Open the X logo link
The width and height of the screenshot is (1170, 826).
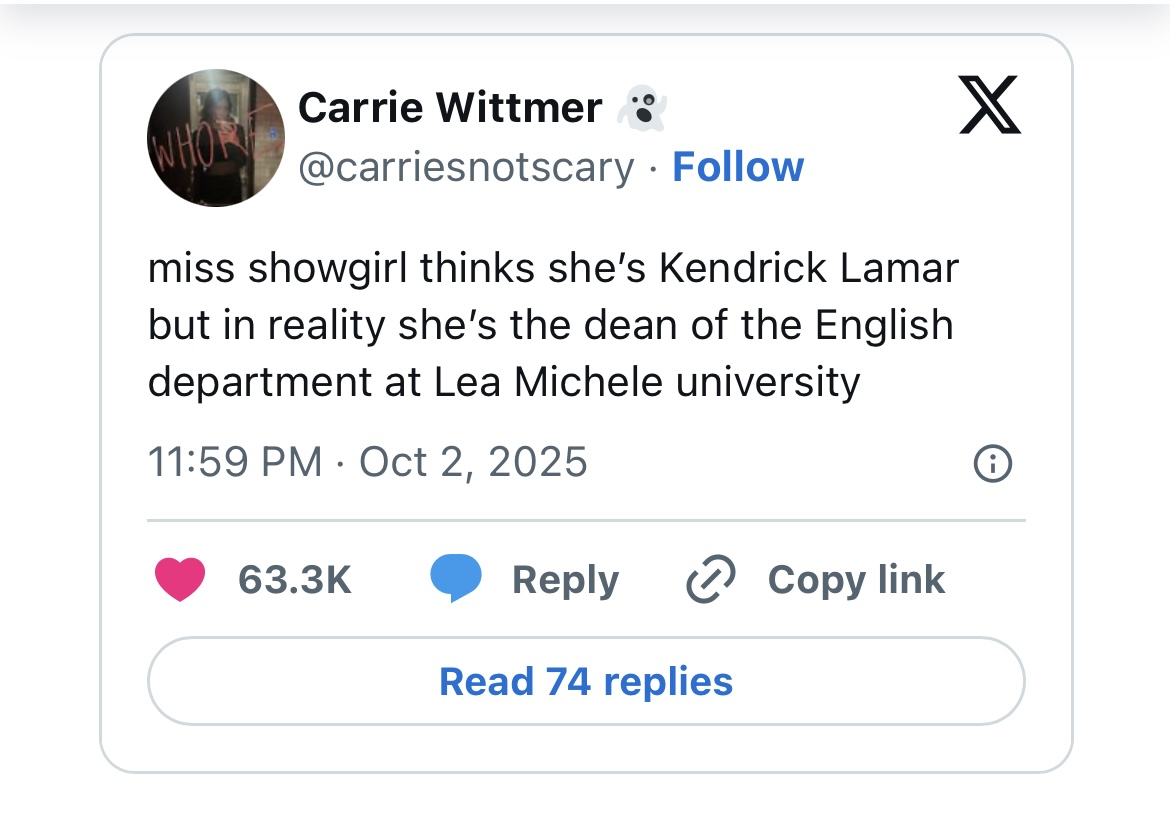tap(989, 105)
